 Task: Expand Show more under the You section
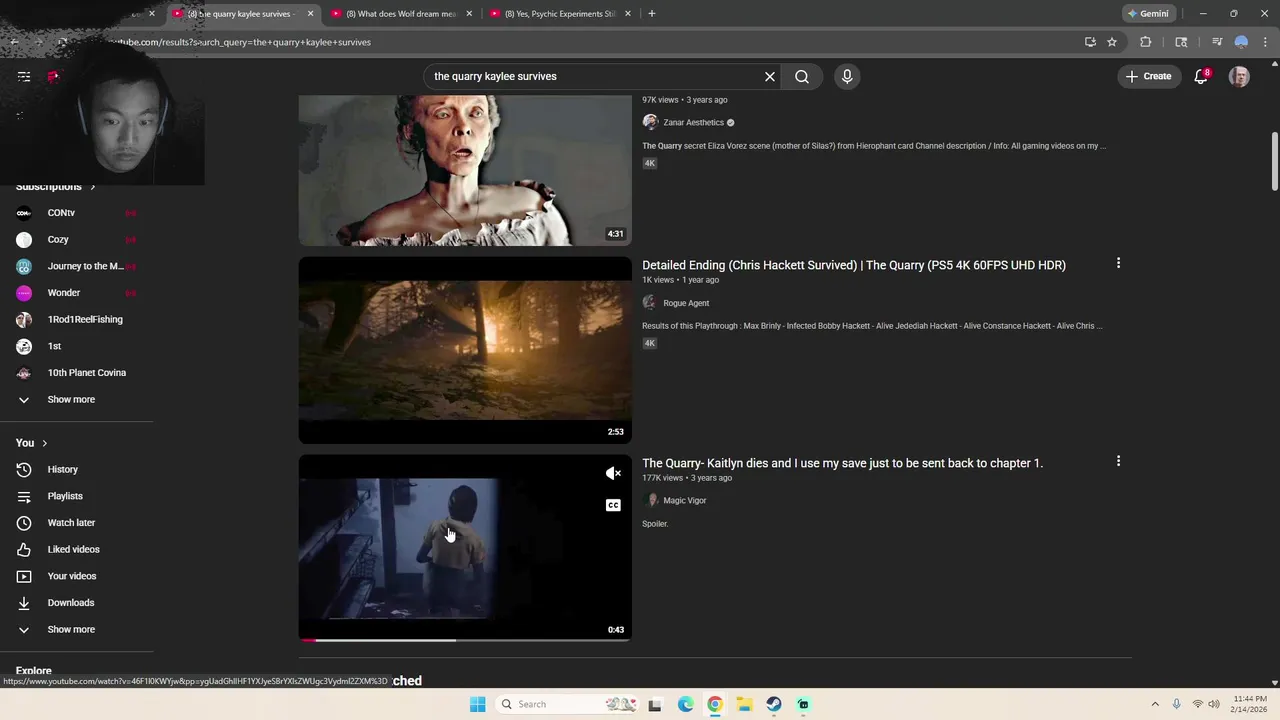click(70, 630)
